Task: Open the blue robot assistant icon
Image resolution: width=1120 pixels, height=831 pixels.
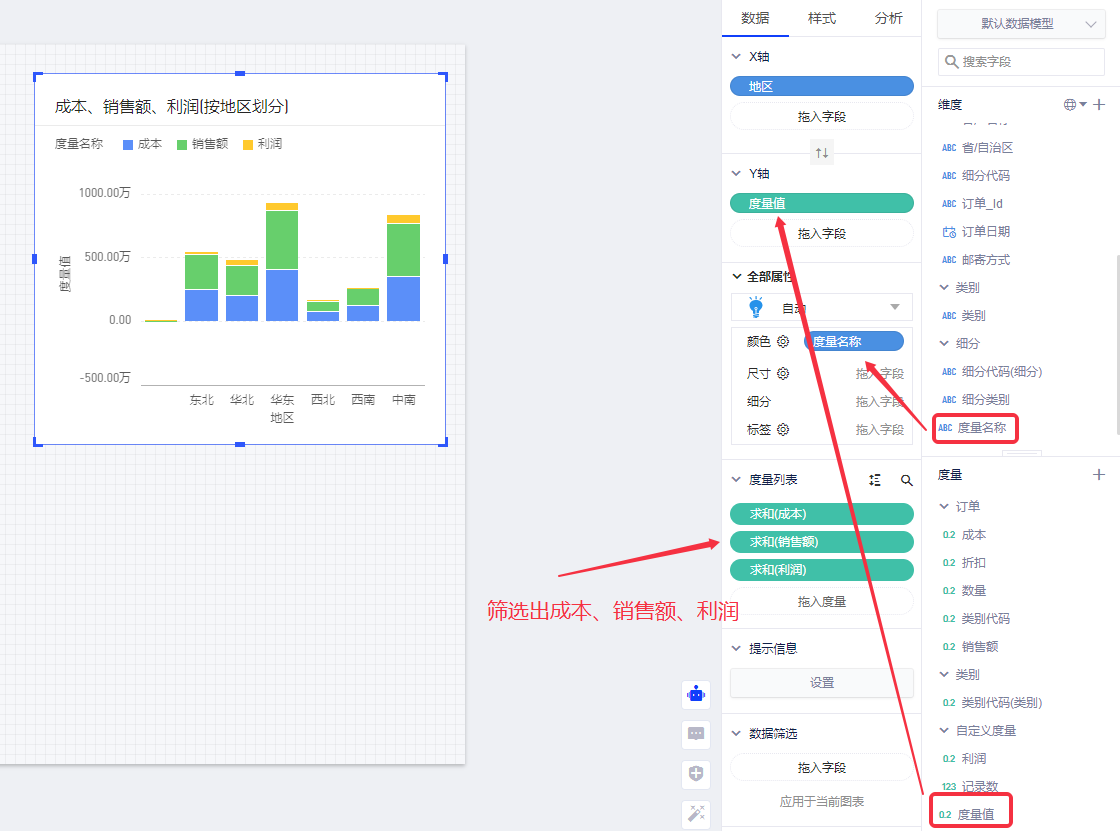Action: 697,694
